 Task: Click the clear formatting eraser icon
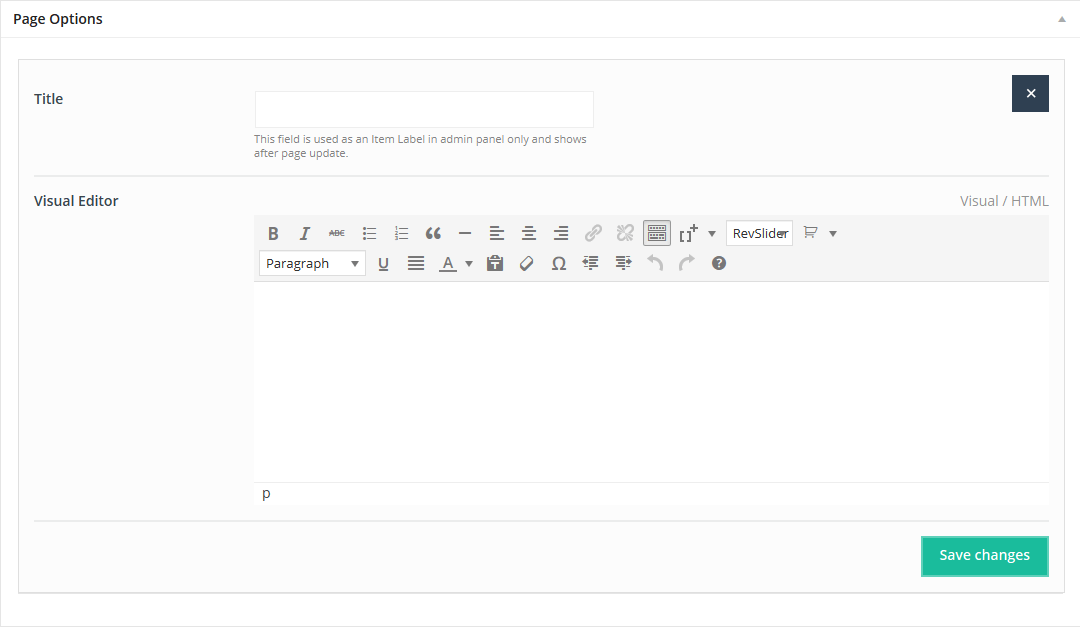[527, 263]
